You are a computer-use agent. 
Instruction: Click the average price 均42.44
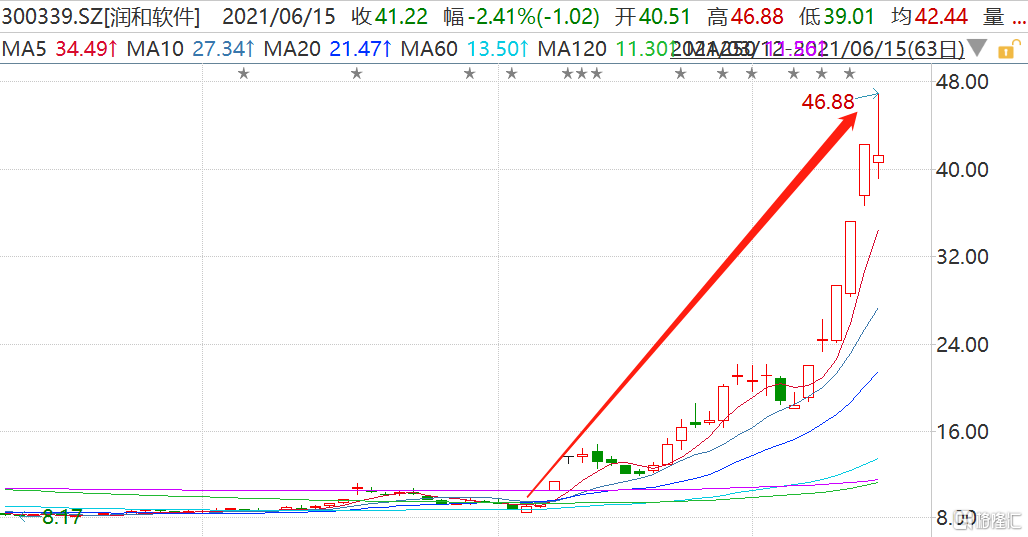pyautogui.click(x=929, y=16)
